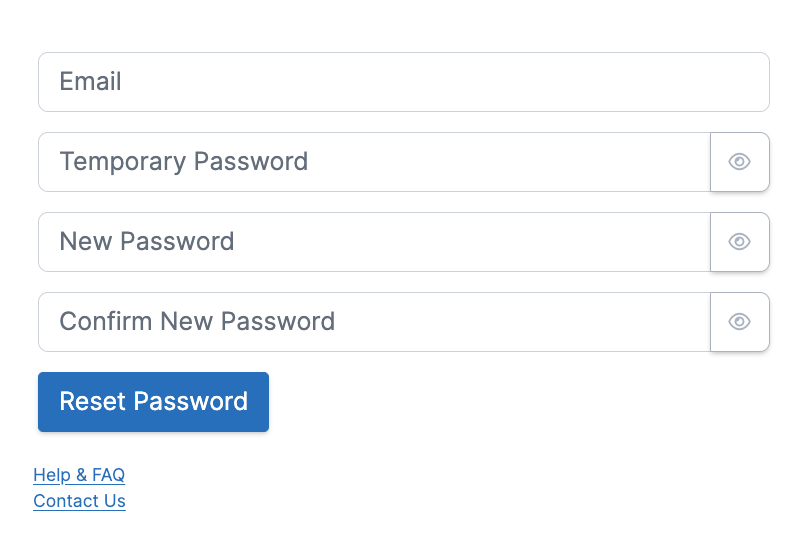Focus the Temporary Password text box
The width and height of the screenshot is (799, 533).
375,162
